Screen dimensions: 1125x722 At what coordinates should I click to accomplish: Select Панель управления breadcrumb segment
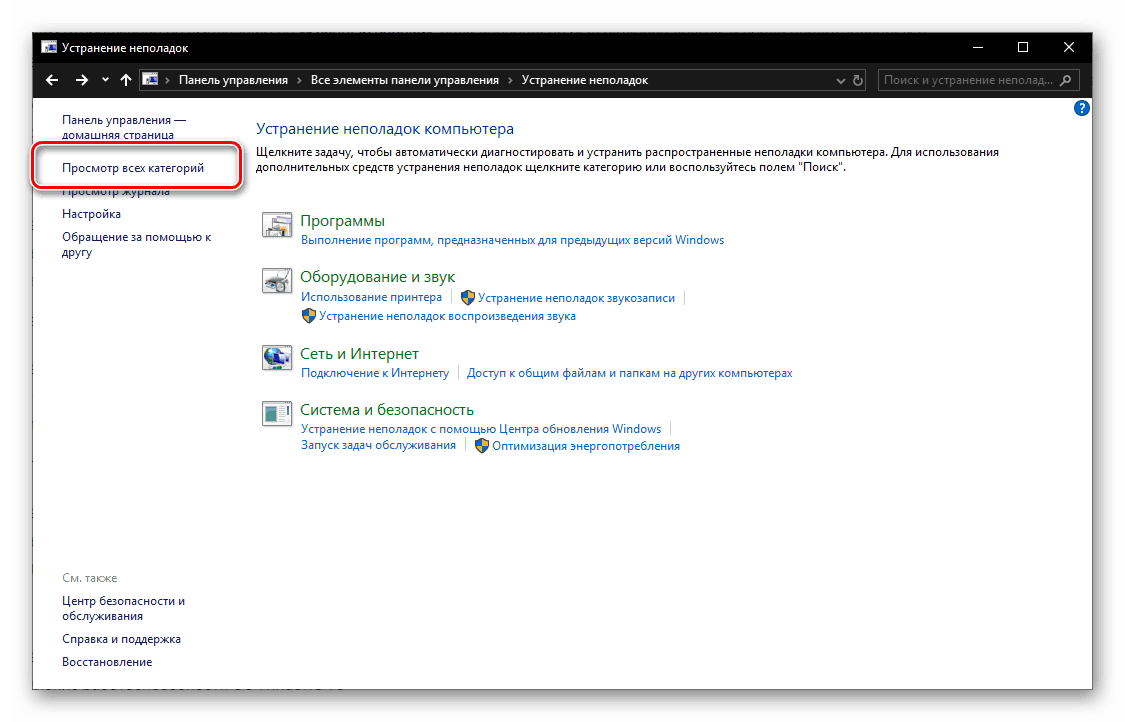pos(233,80)
